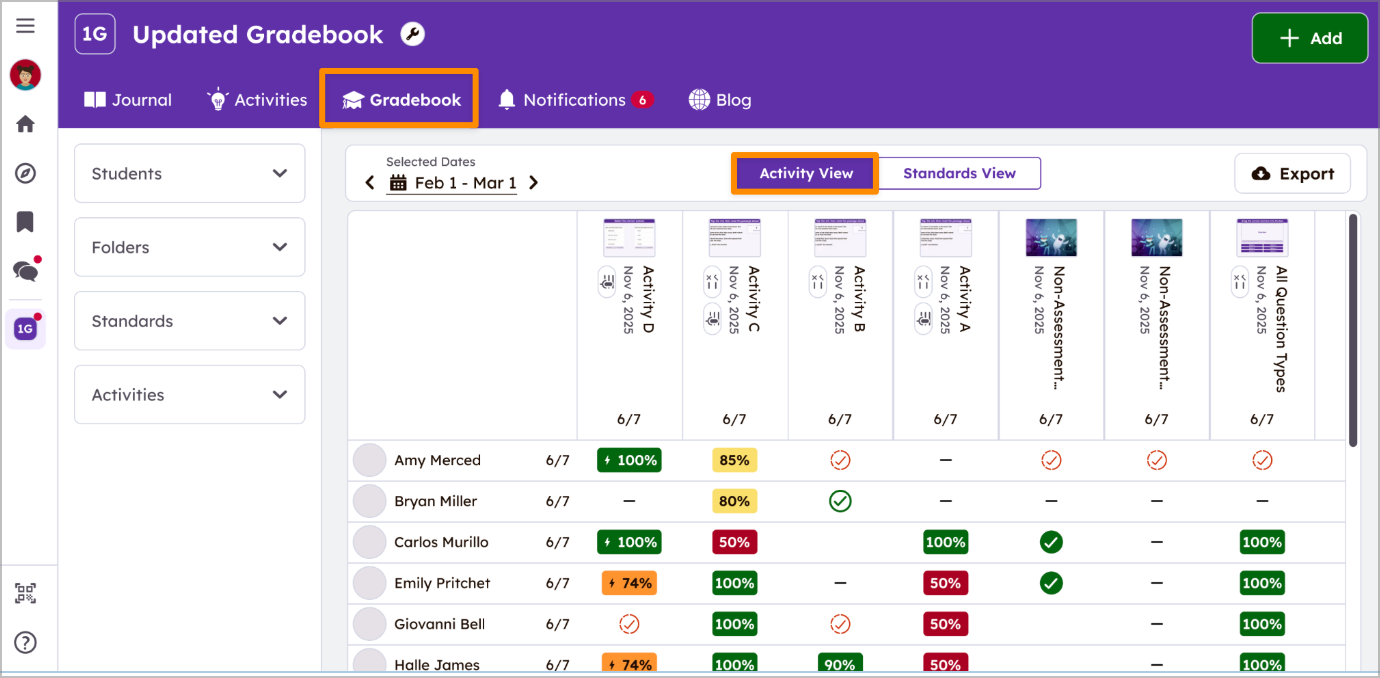Open class settings wrench icon
The image size is (1380, 678).
[x=412, y=35]
